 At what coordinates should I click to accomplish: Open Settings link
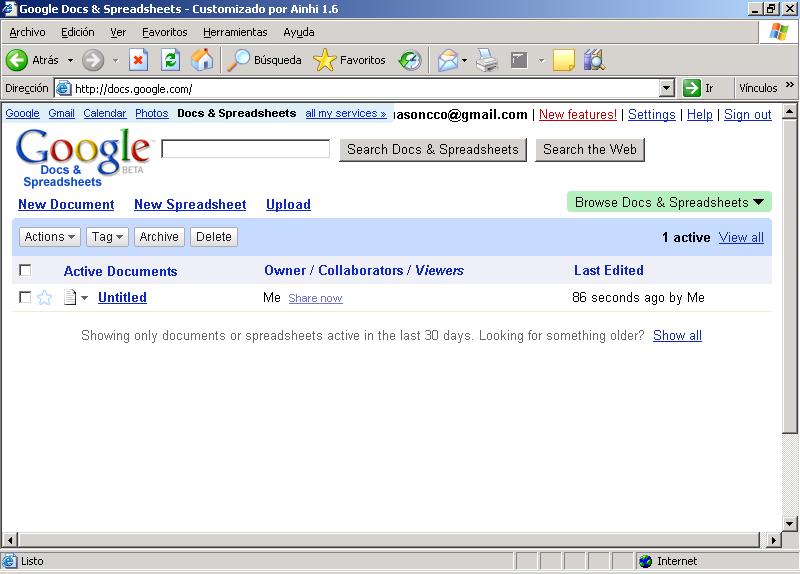(x=652, y=115)
